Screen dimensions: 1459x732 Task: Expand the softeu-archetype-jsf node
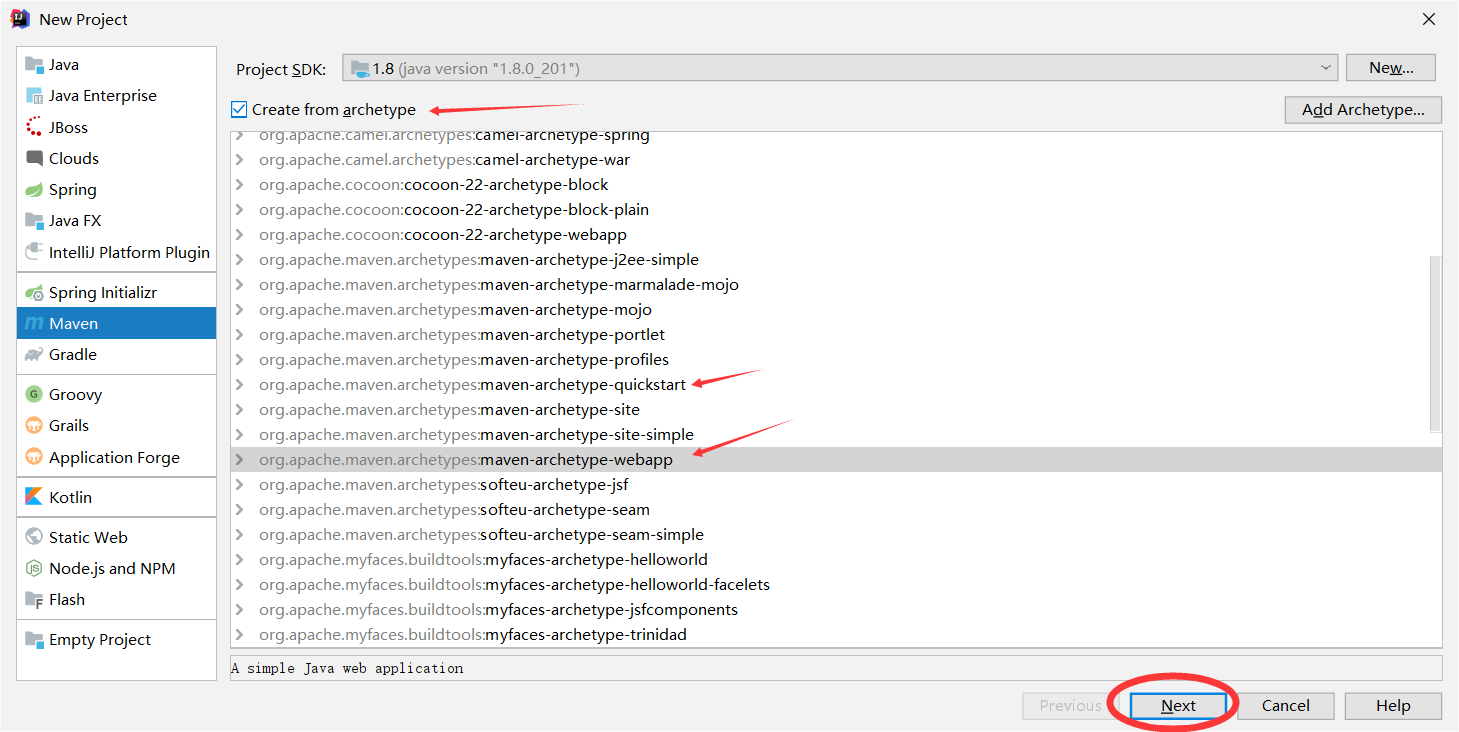(239, 485)
